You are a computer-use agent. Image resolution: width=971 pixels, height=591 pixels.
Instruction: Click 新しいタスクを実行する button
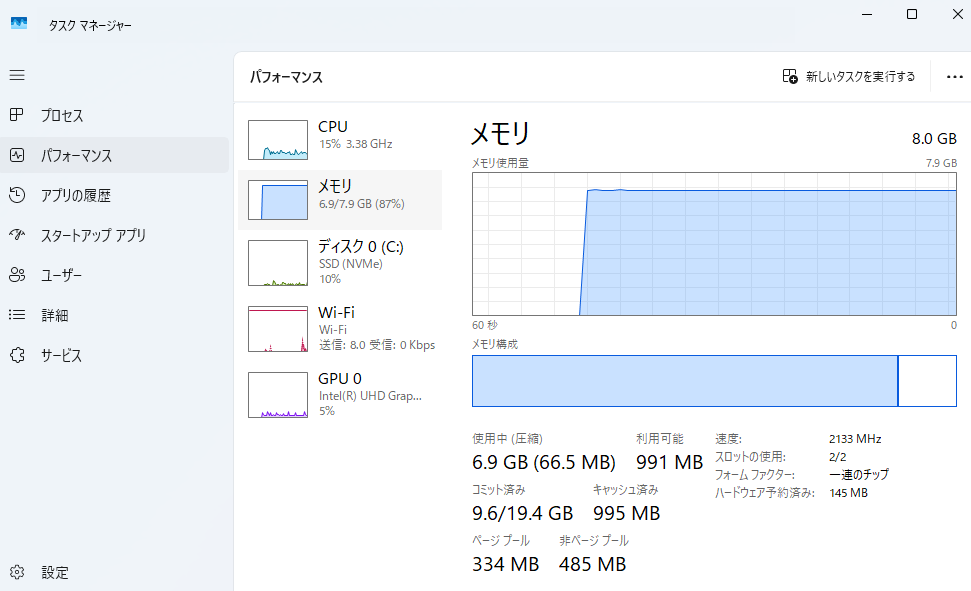tap(849, 76)
